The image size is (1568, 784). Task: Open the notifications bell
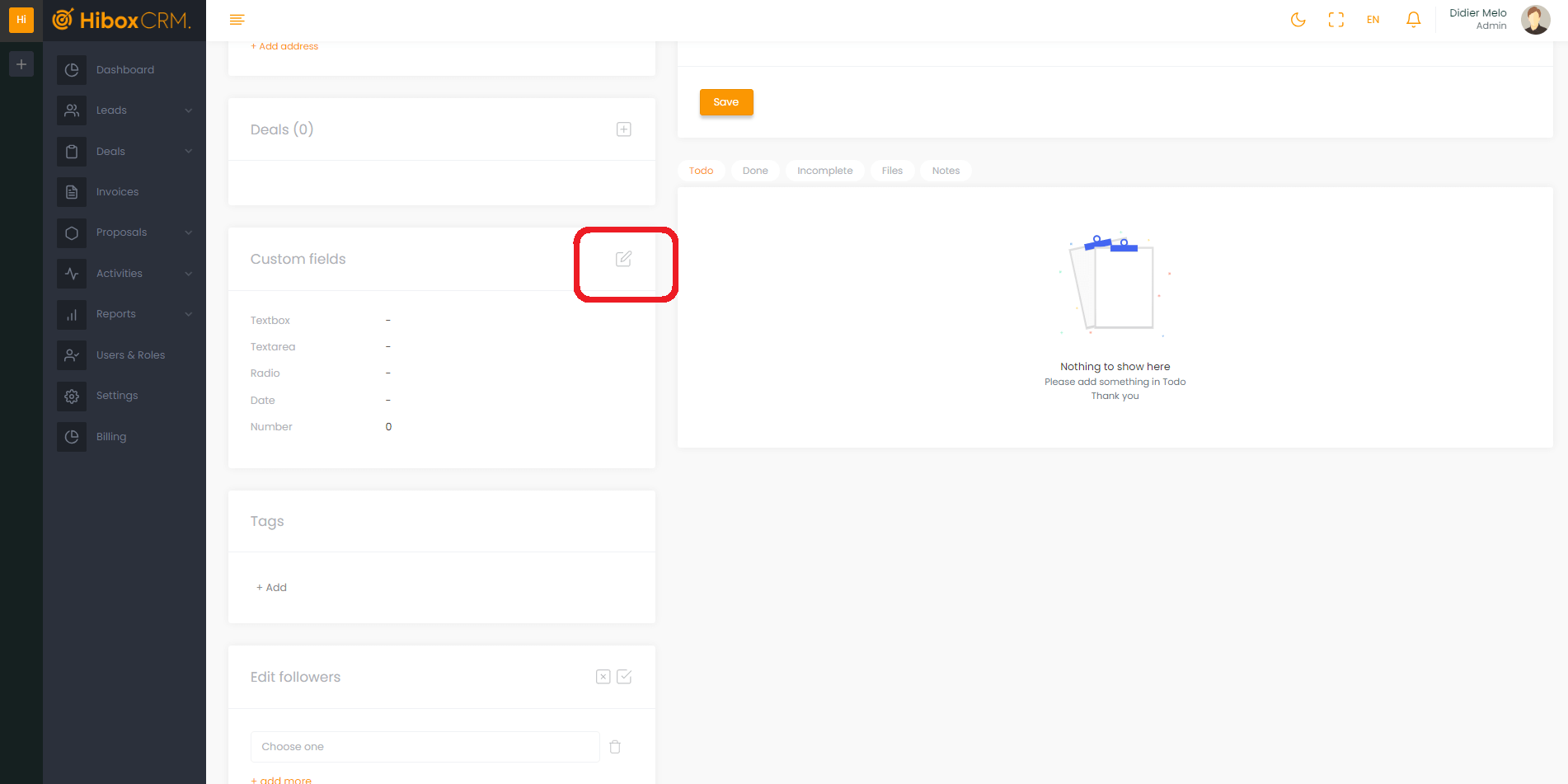pos(1413,20)
